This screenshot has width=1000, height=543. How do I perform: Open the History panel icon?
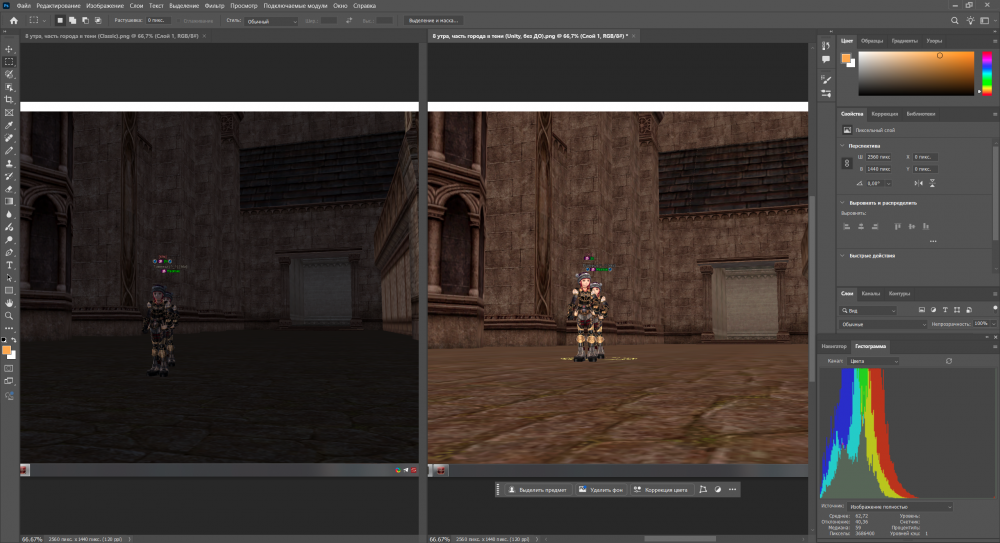coord(826,45)
